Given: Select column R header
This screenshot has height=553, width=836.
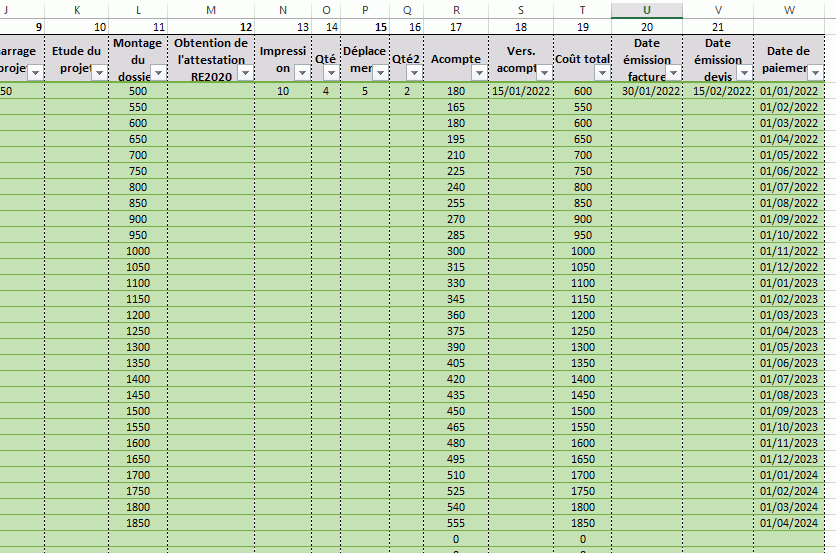Looking at the screenshot, I should [456, 10].
